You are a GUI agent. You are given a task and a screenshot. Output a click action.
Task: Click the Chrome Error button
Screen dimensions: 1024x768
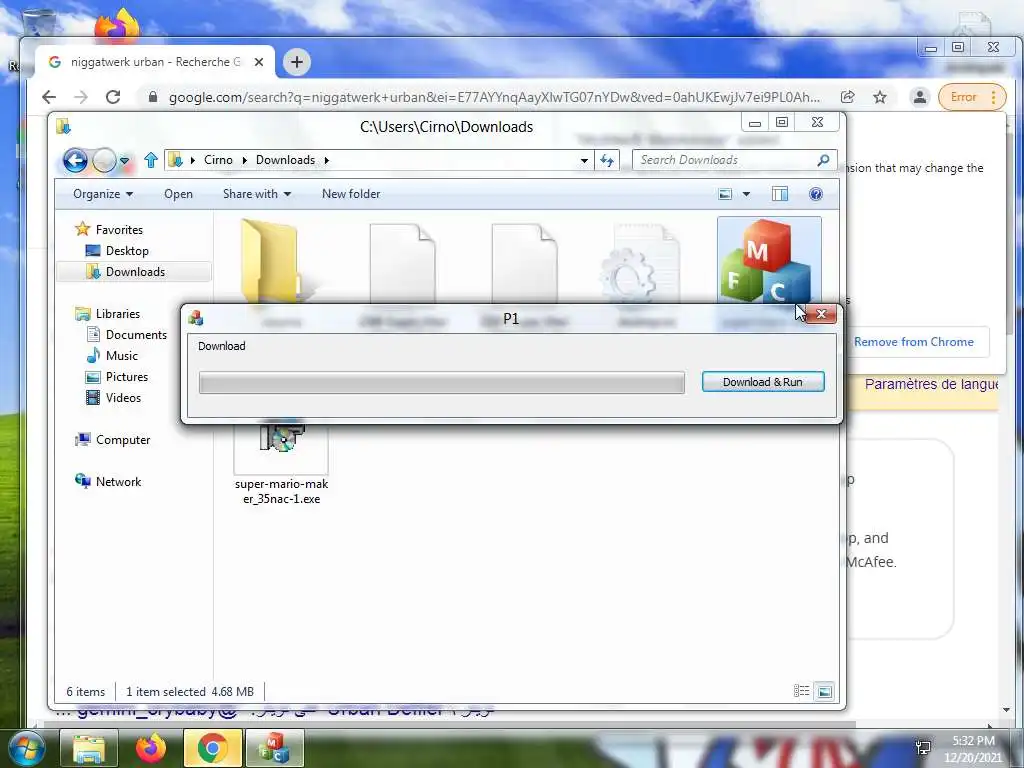[972, 97]
